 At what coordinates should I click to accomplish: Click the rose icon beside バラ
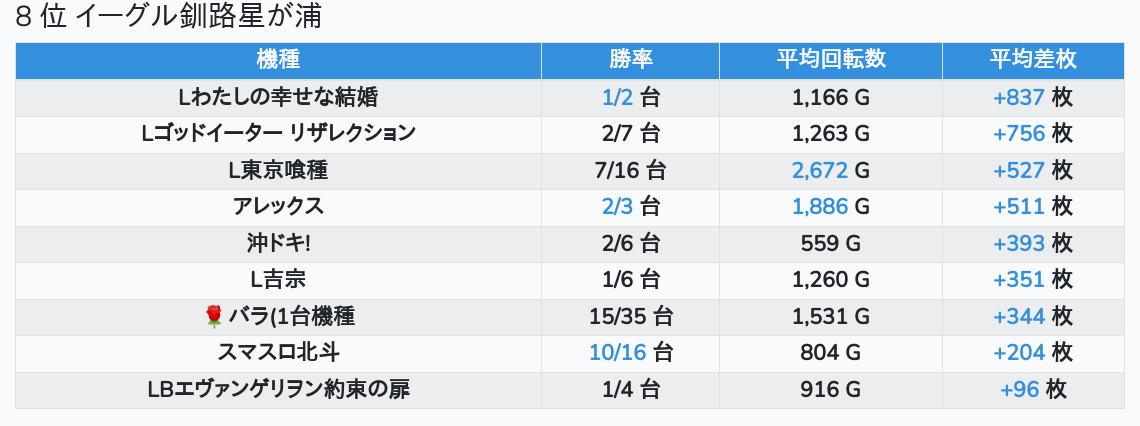(x=212, y=317)
